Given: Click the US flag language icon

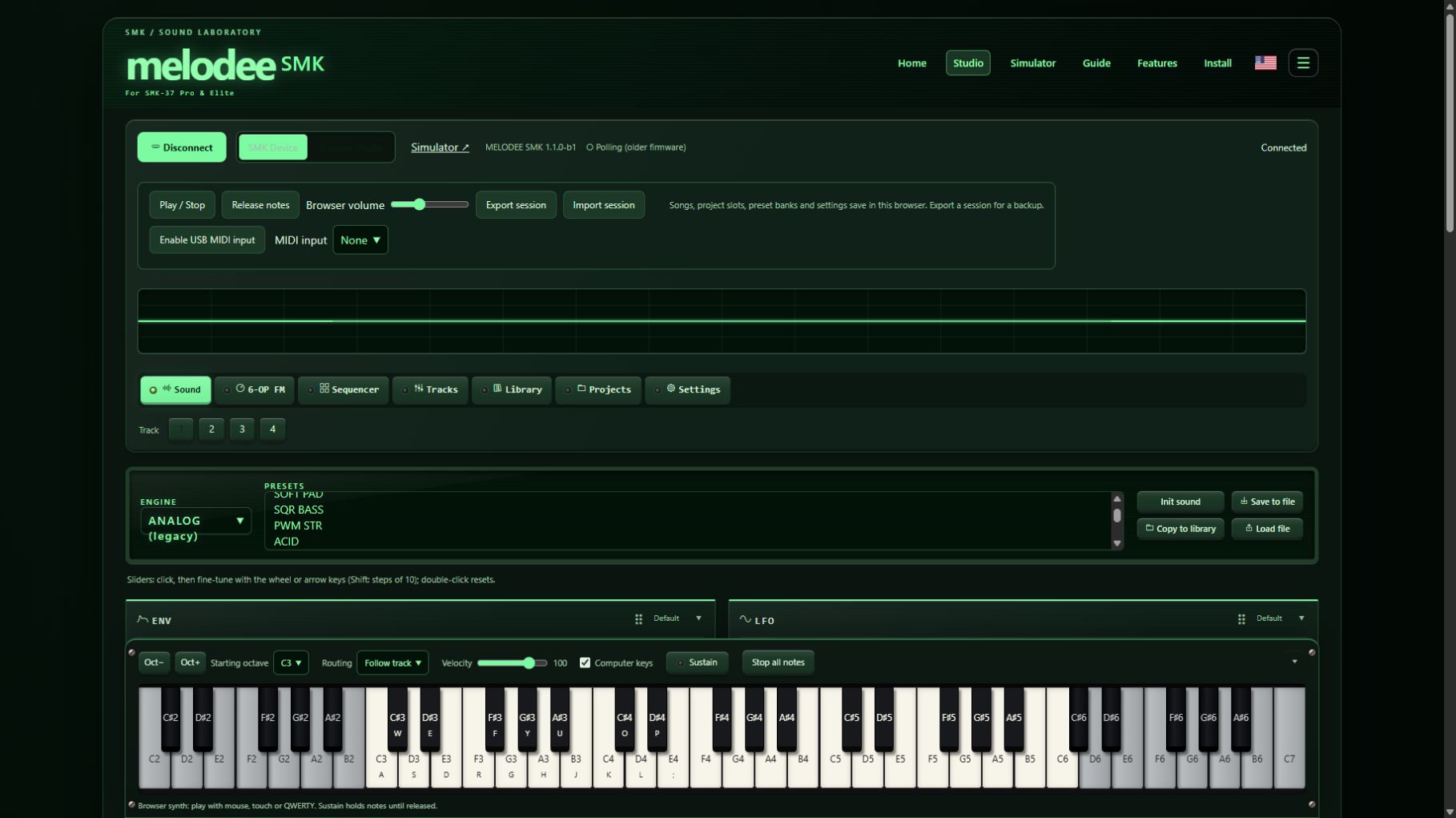Looking at the screenshot, I should tap(1265, 62).
